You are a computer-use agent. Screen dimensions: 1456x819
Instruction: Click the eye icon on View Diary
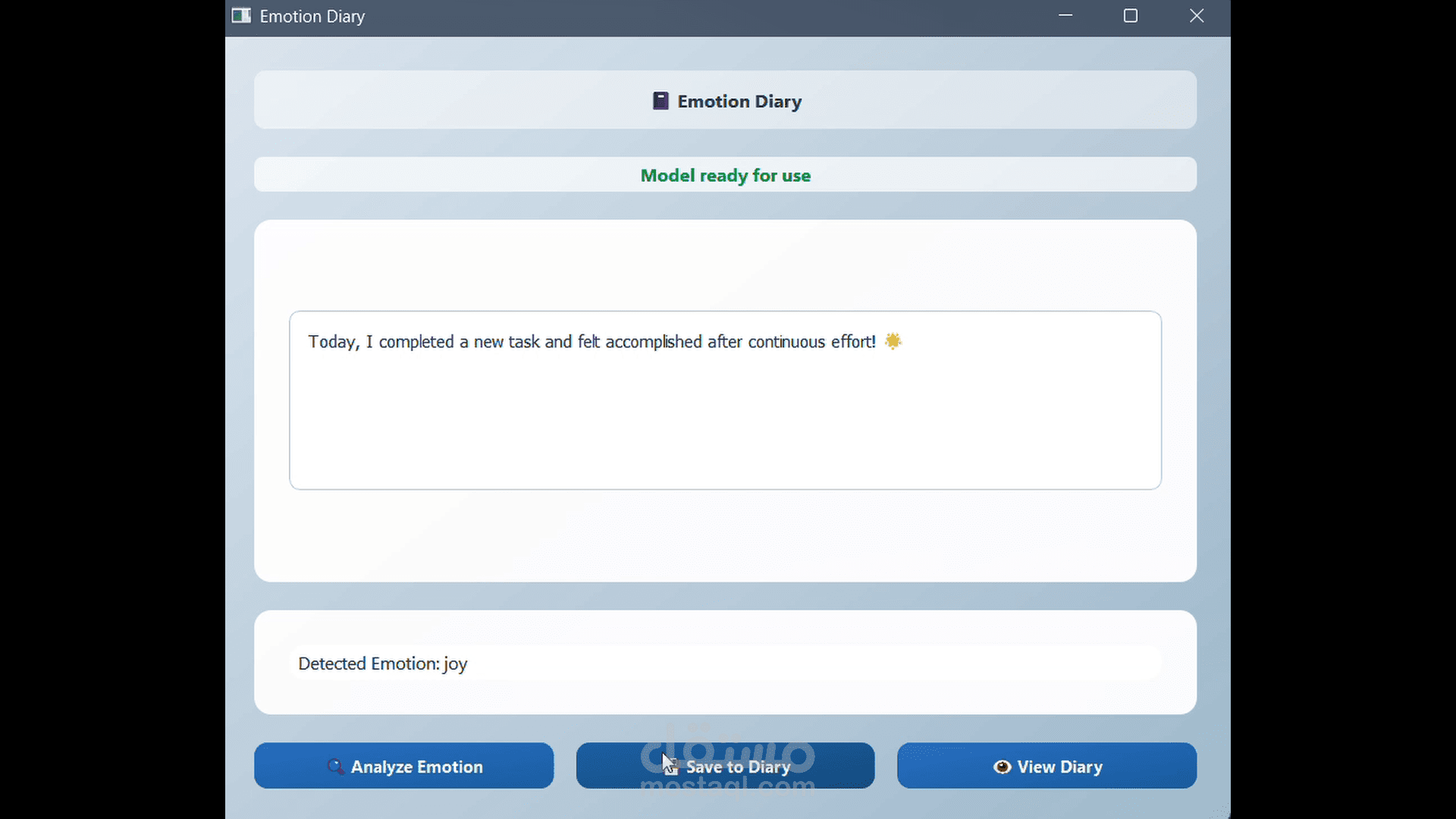(1001, 767)
